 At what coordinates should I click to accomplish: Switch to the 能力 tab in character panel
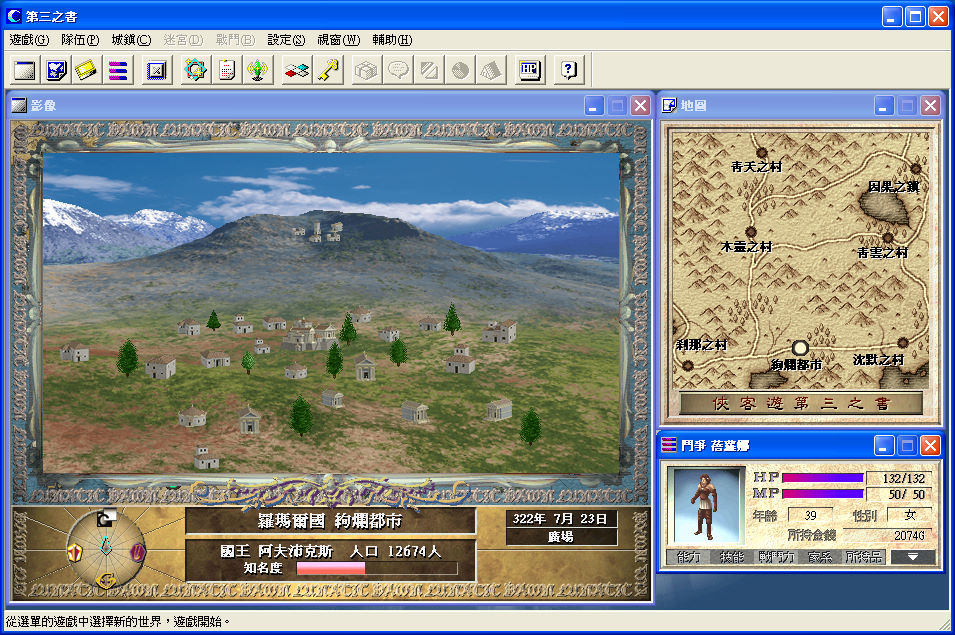[689, 557]
